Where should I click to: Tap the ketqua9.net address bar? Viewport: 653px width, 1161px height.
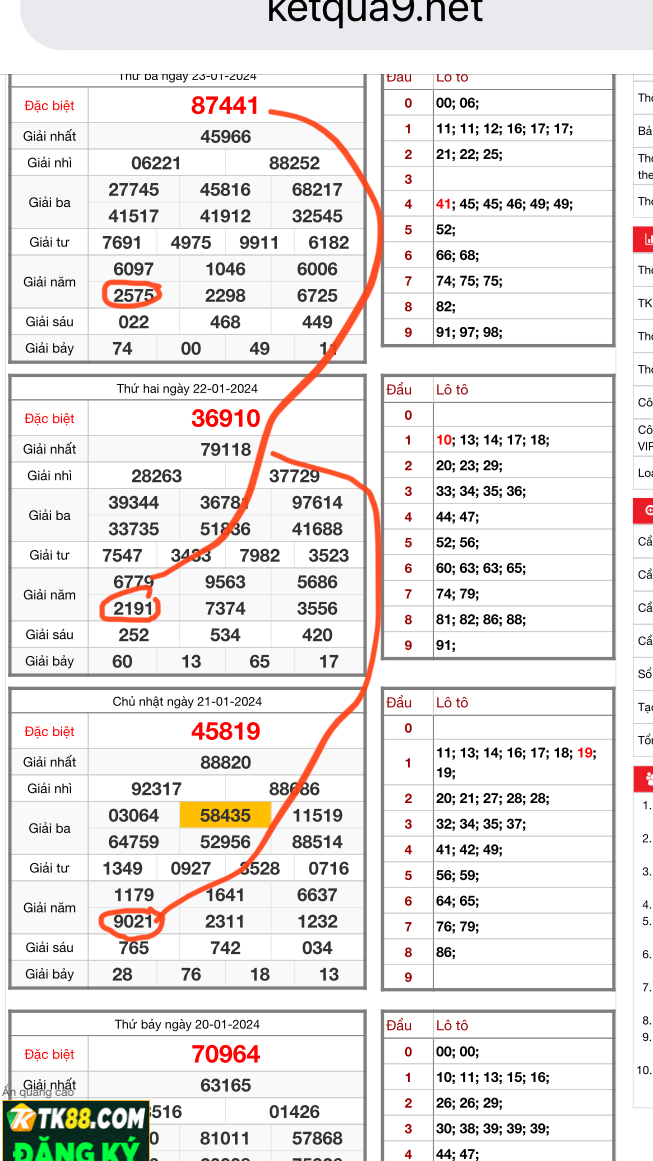tap(374, 12)
